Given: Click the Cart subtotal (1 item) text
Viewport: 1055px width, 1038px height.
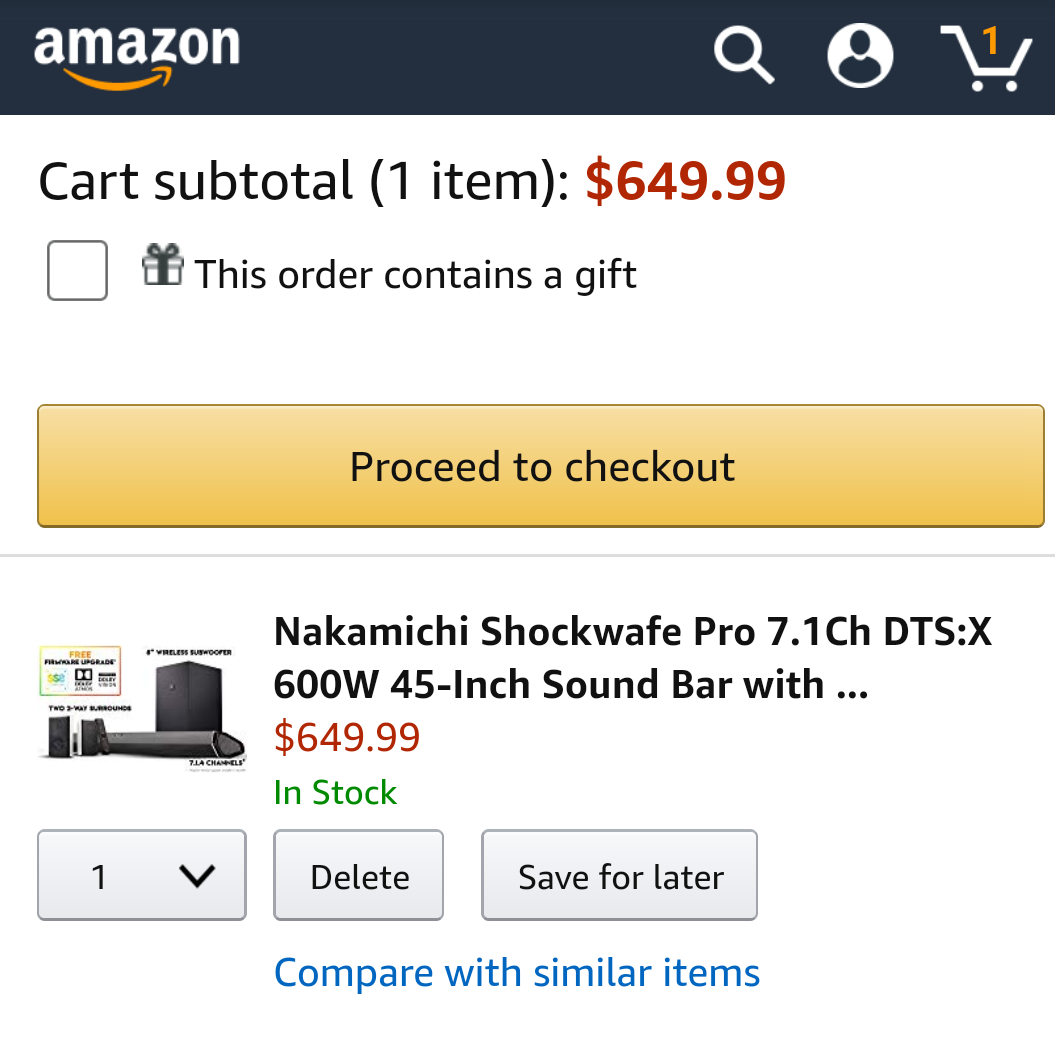Looking at the screenshot, I should click(304, 182).
